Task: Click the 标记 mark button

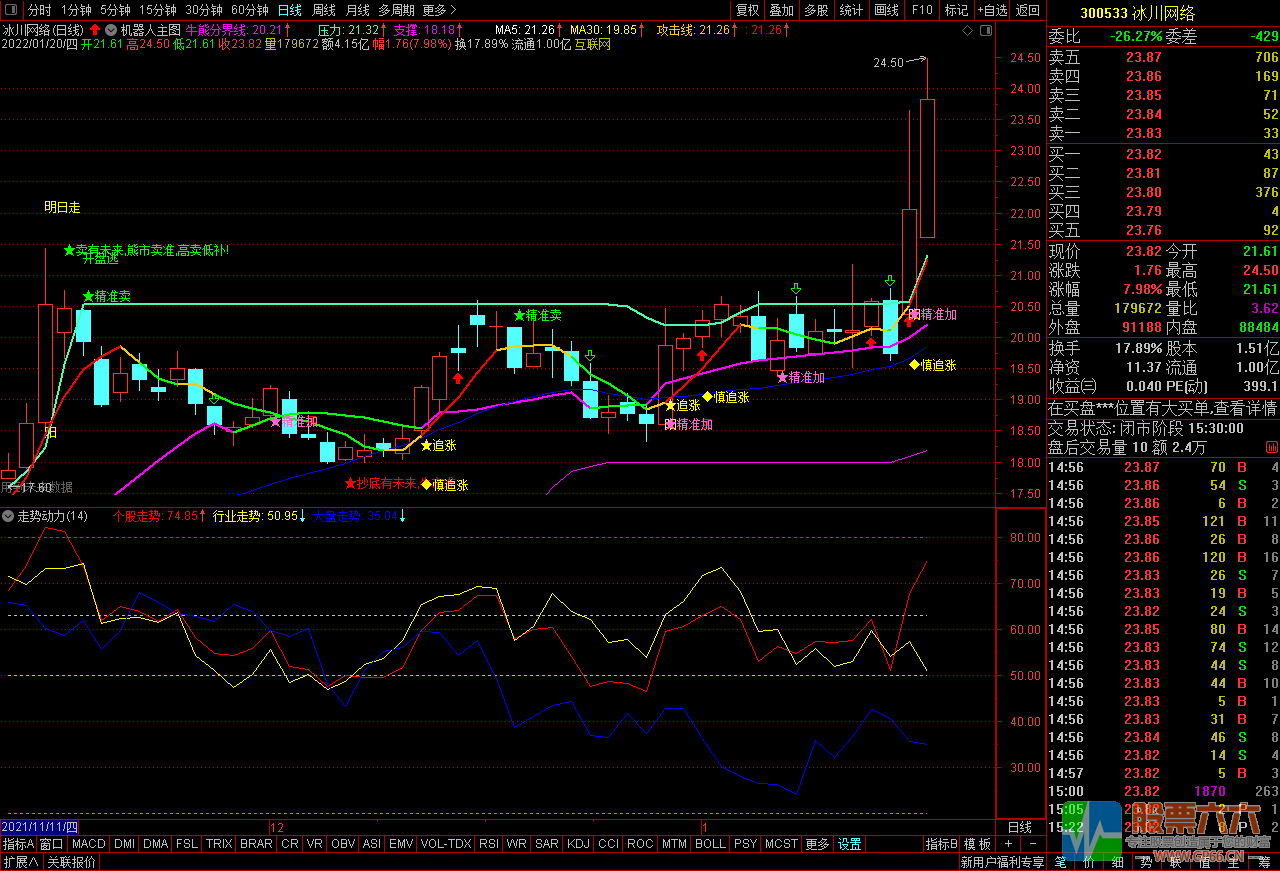Action: (957, 10)
